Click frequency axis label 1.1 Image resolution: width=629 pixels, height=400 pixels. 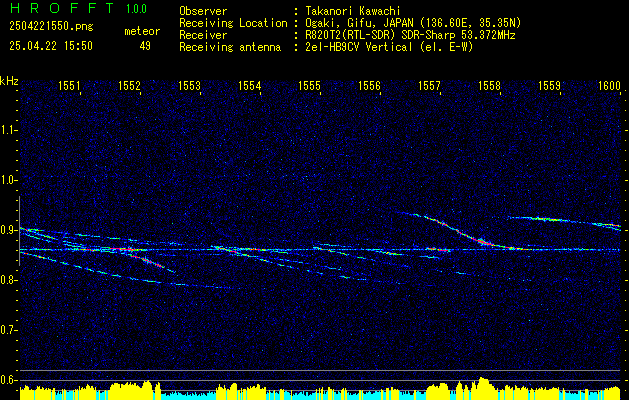(x=8, y=130)
